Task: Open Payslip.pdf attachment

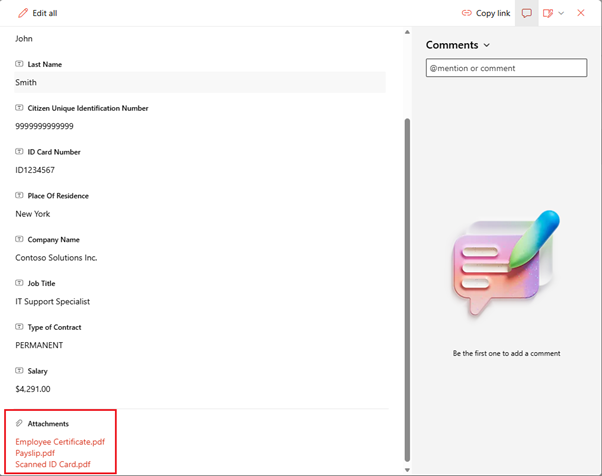Action: pyautogui.click(x=35, y=453)
